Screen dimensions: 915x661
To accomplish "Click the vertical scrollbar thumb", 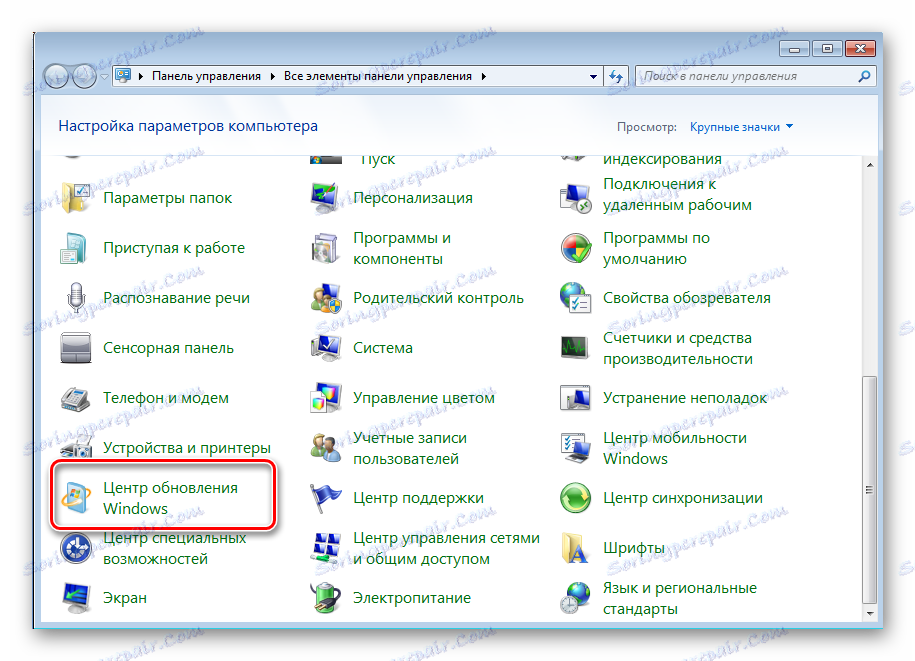I will (x=869, y=490).
